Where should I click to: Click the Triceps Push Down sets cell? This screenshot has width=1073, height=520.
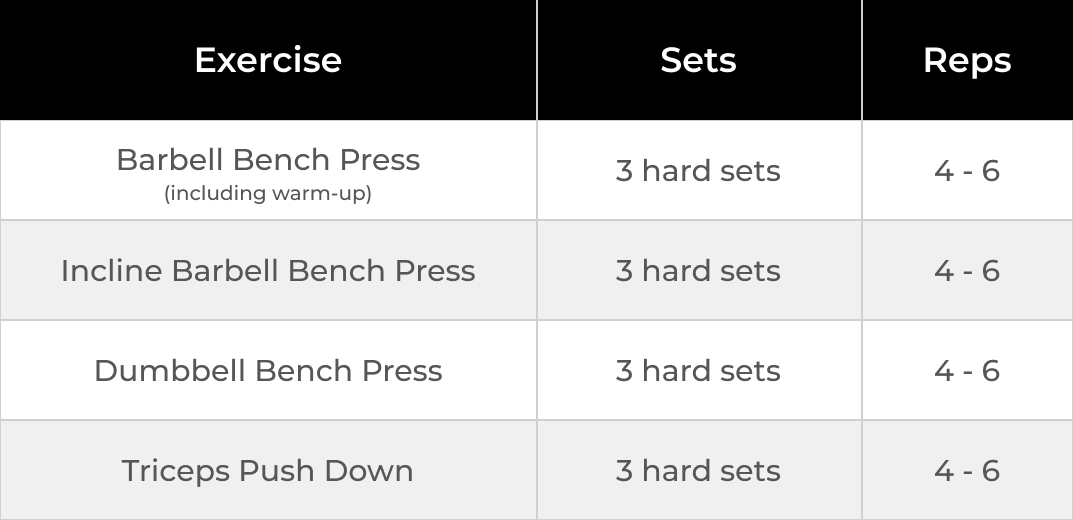[698, 470]
